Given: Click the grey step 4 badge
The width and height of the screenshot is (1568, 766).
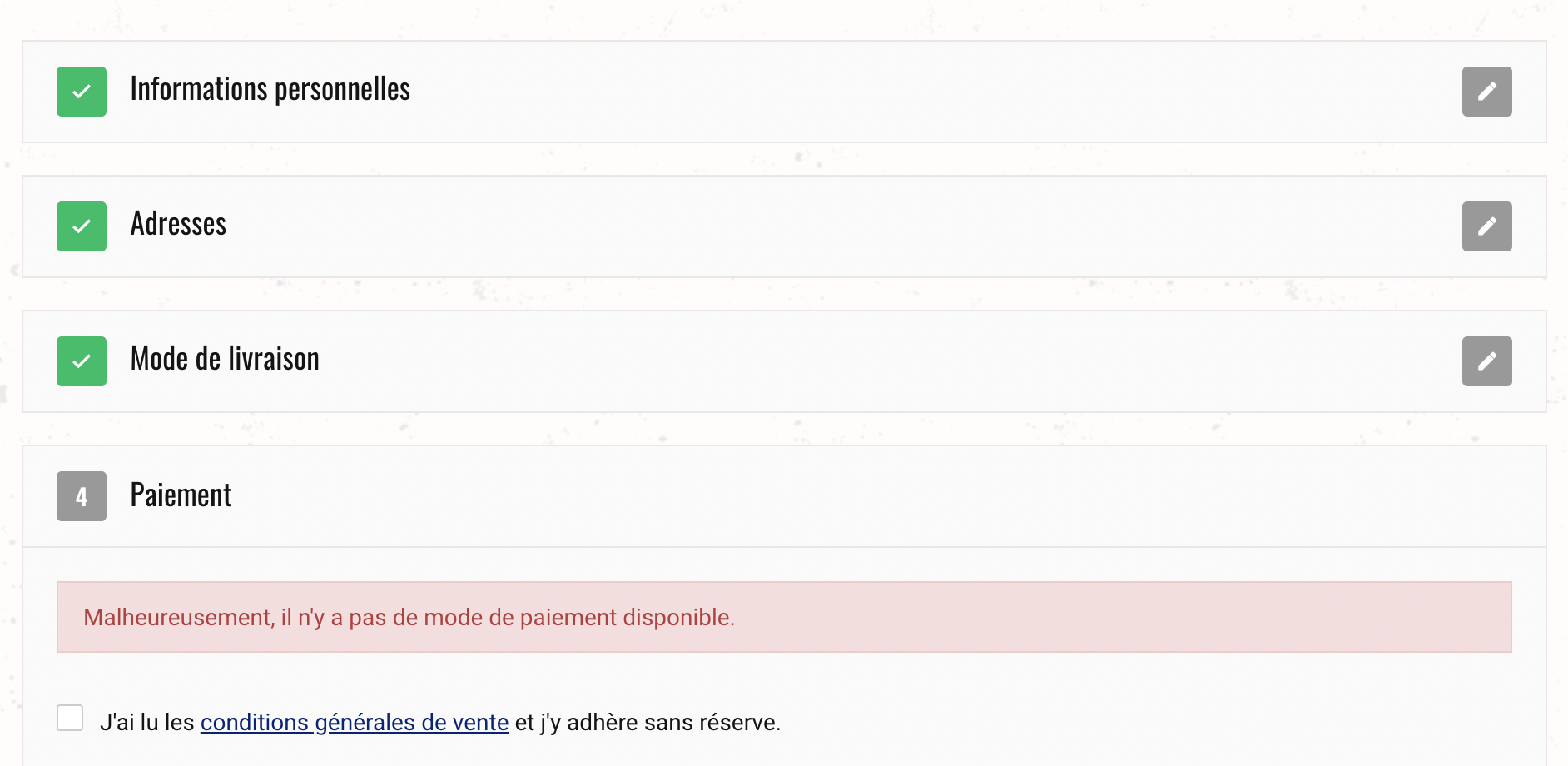Looking at the screenshot, I should click(82, 496).
